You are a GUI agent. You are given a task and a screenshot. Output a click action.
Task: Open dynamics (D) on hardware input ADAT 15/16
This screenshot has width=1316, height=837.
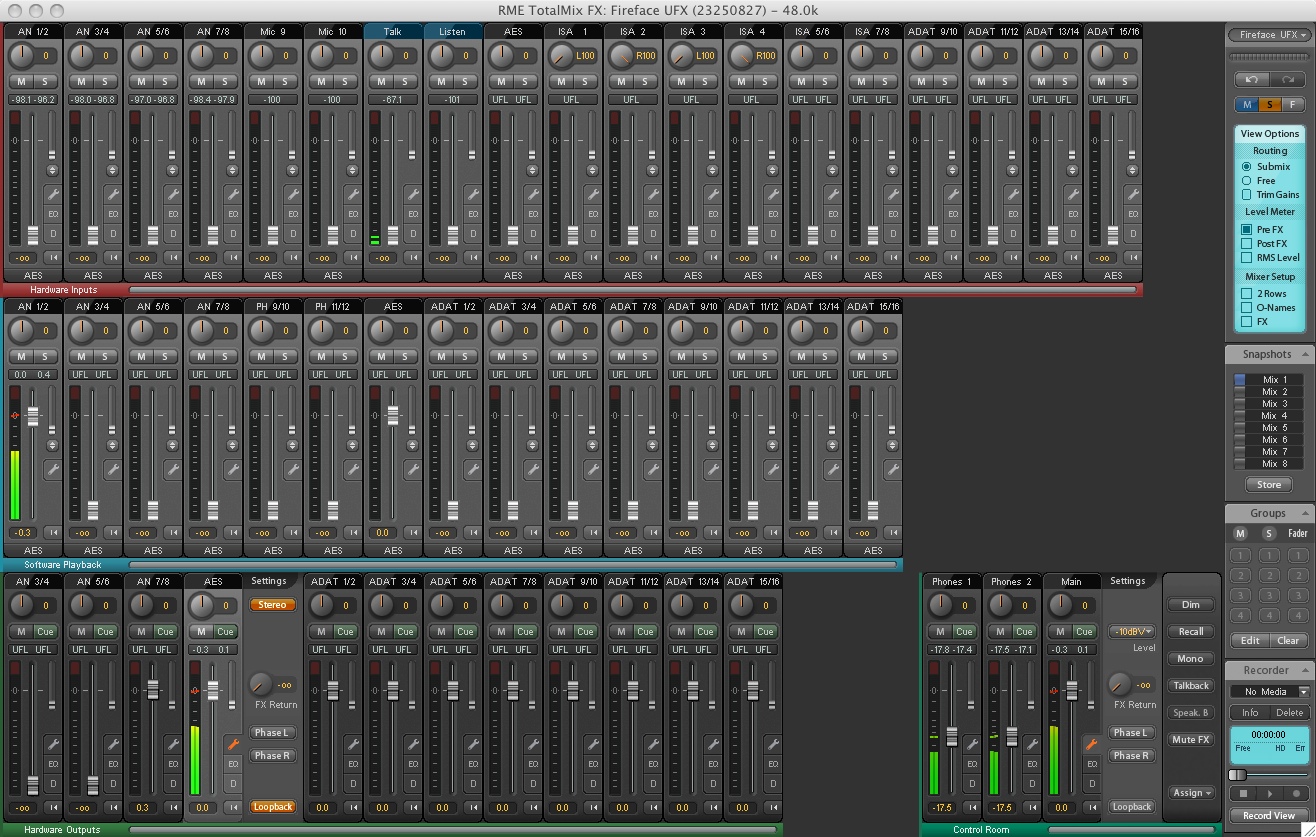(1132, 233)
